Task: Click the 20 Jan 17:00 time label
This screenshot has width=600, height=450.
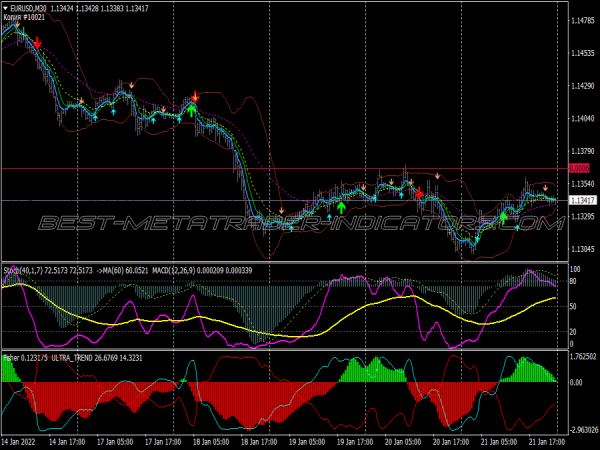Action: 451,442
